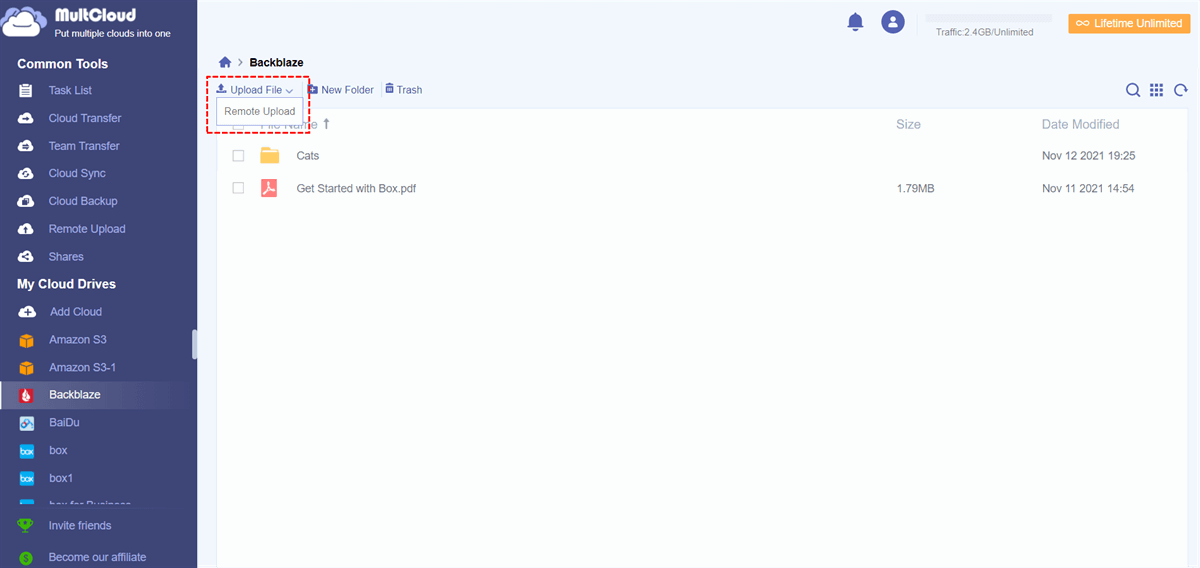Screen dimensions: 1200x568
Task: Click the Become our affiliate dollar icon
Action: [26, 558]
